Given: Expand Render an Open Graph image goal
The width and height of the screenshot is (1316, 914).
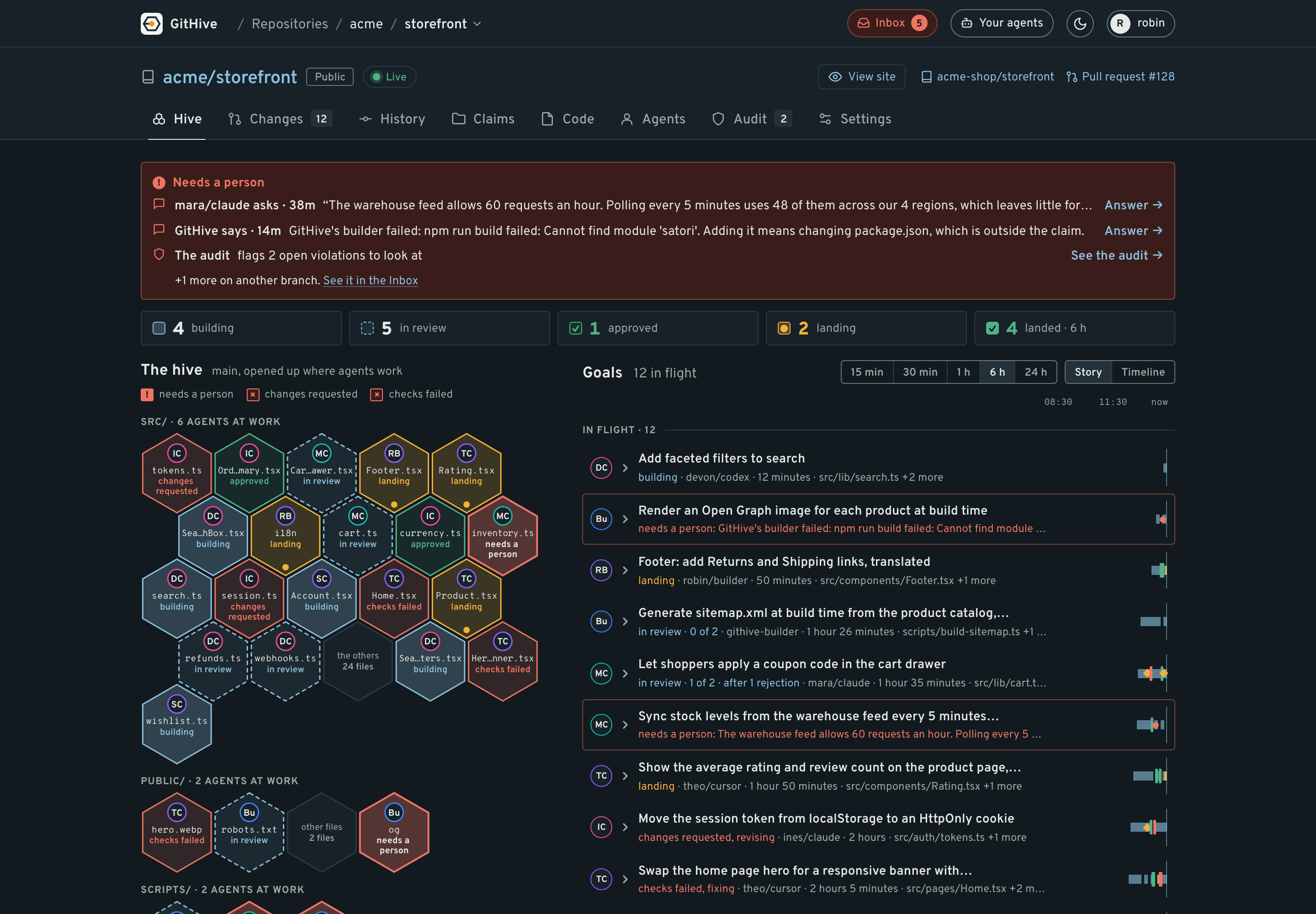Looking at the screenshot, I should pos(626,520).
